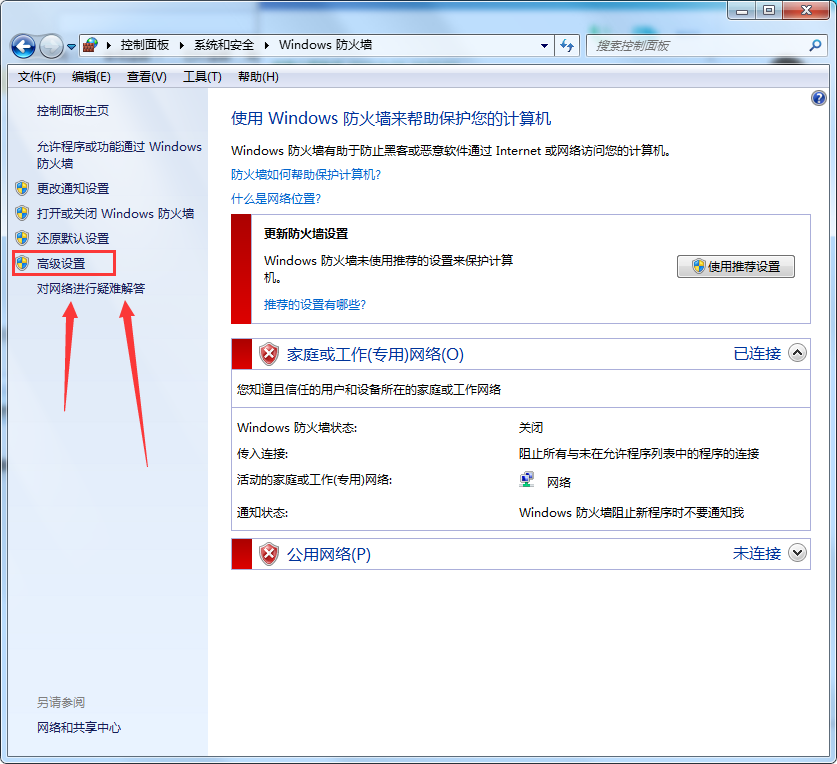Click the refresh button beside address bar
Screen dimensions: 837x764
click(568, 46)
